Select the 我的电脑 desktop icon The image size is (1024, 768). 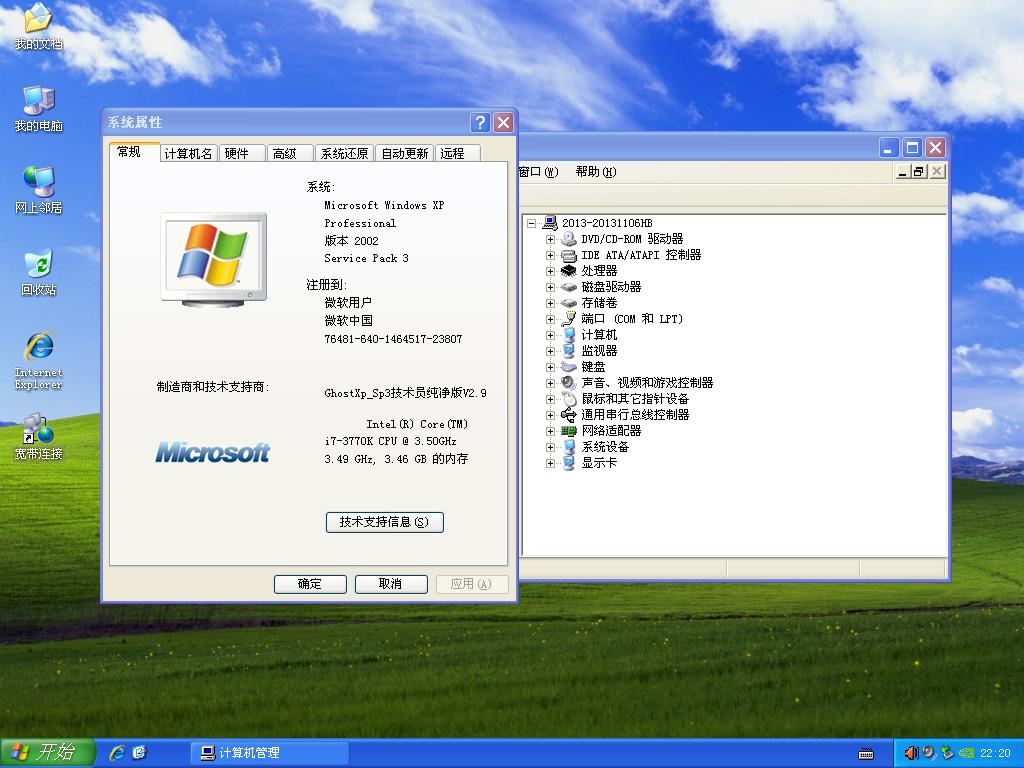click(38, 108)
